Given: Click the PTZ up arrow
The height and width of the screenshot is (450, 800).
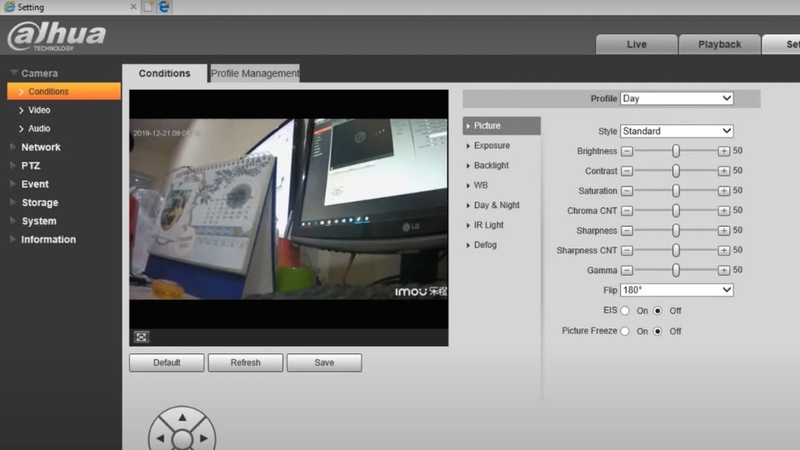Looking at the screenshot, I should 182,418.
